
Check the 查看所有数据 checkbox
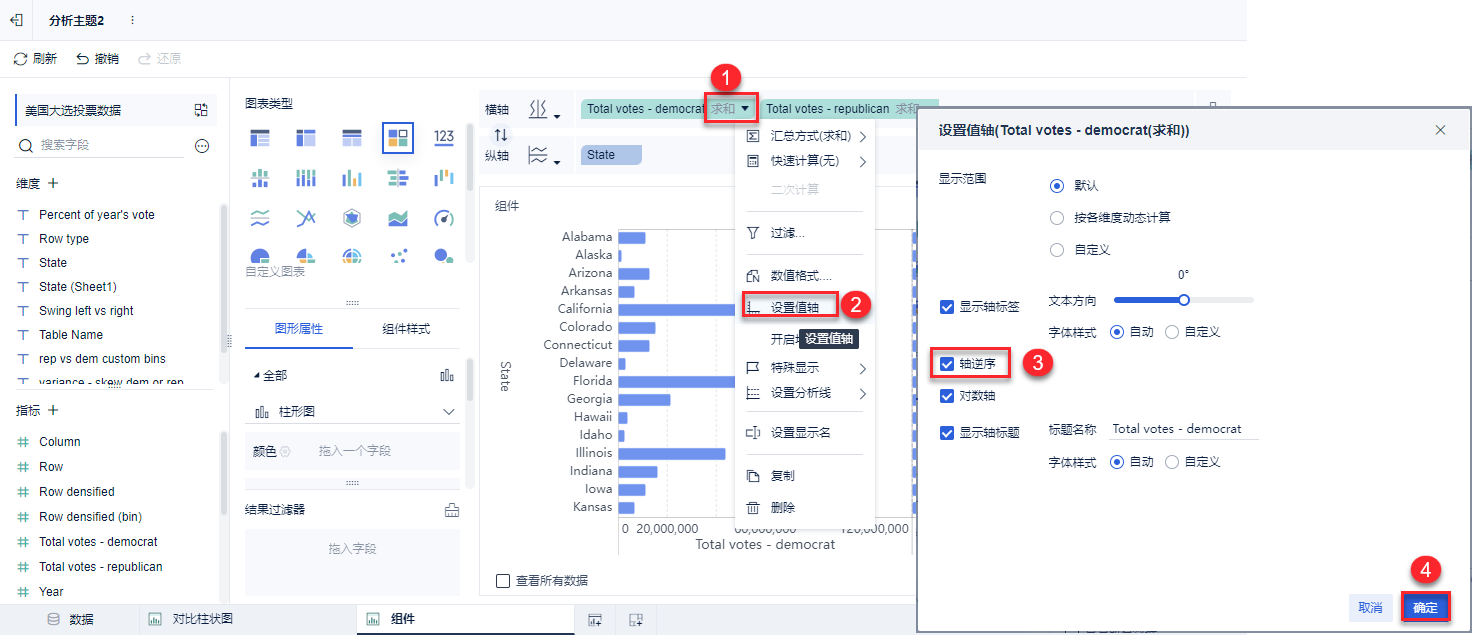(503, 581)
